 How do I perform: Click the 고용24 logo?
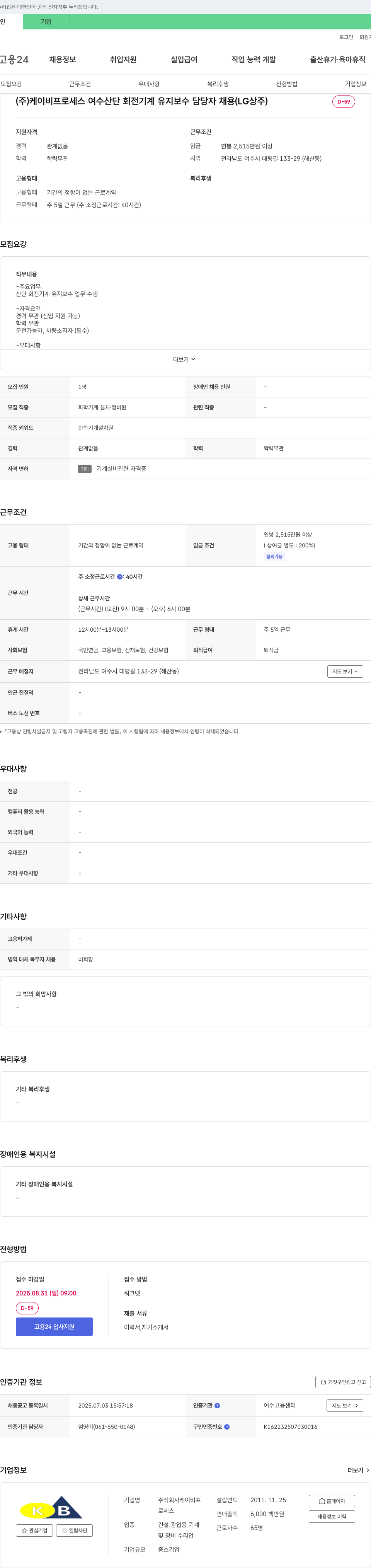(14, 59)
